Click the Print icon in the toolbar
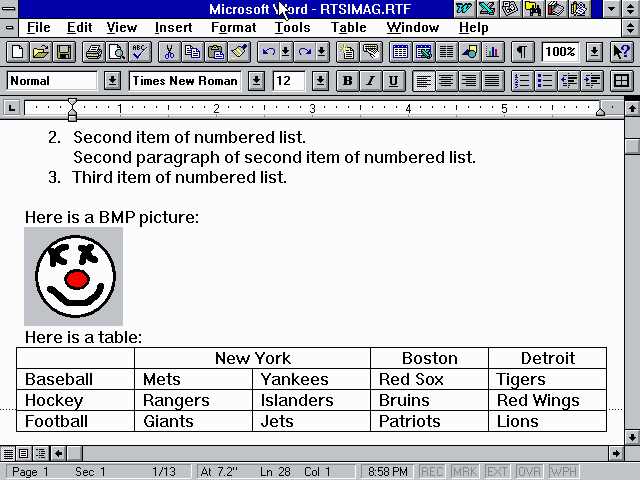 93,52
